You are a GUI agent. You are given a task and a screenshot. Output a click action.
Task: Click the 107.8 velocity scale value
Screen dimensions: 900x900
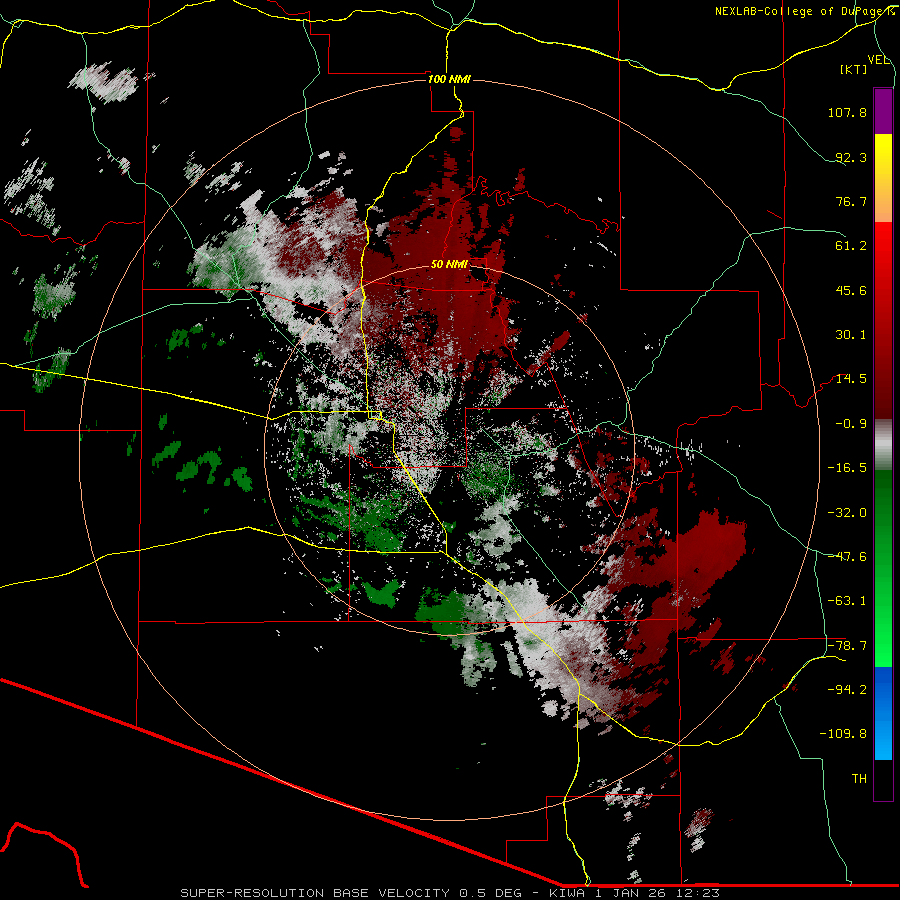point(847,112)
